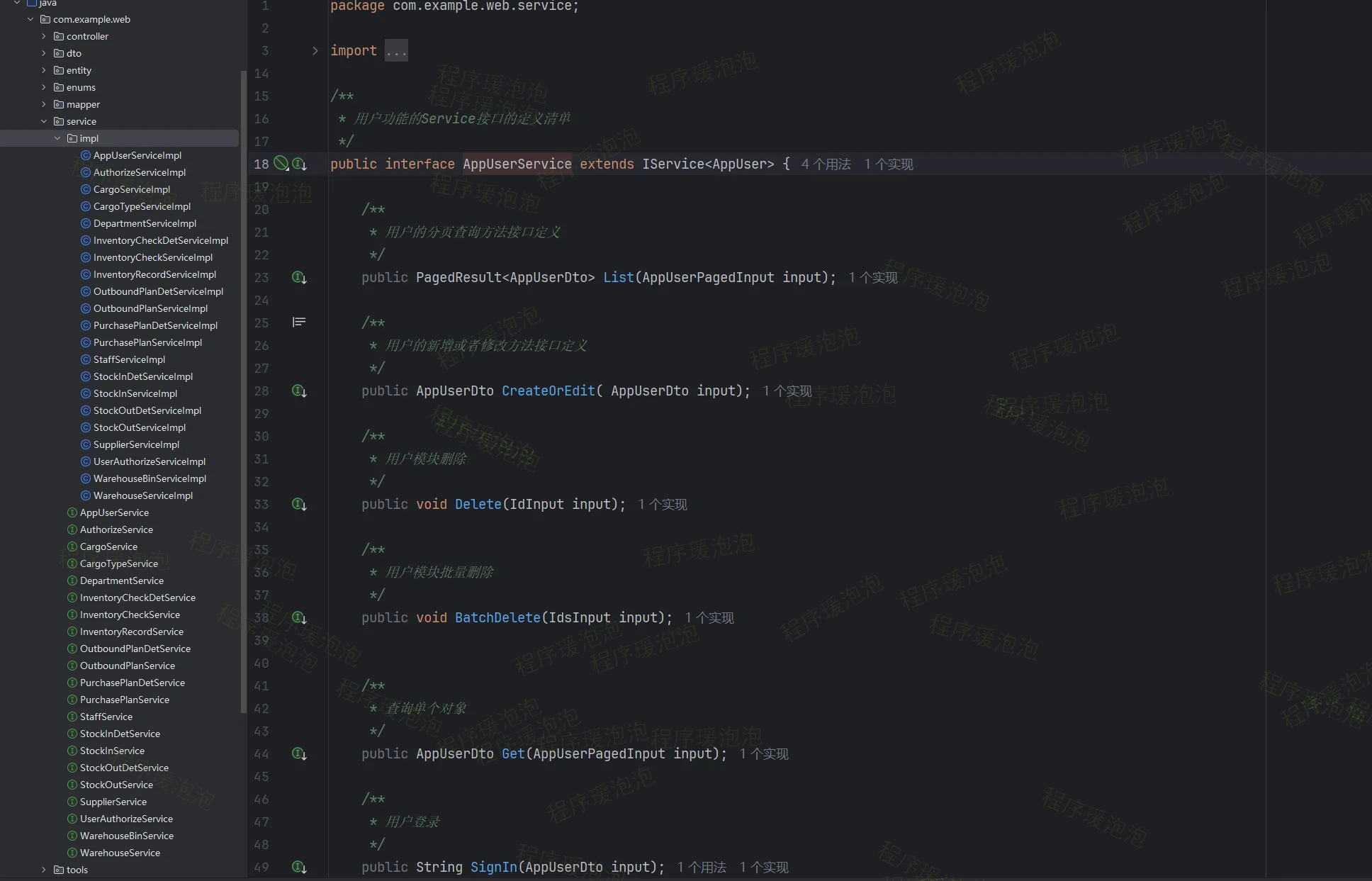Expand the tools folder
Viewport: 1372px width, 881px height.
(44, 870)
